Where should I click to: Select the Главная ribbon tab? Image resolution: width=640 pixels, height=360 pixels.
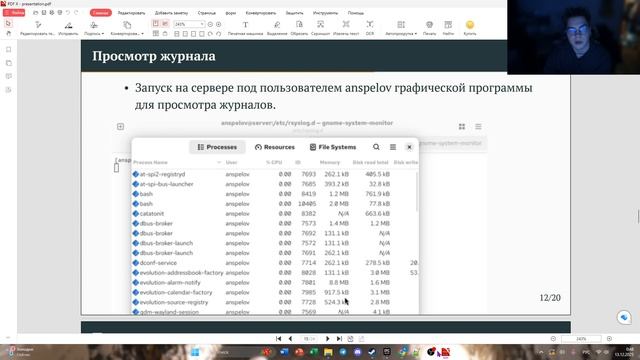click(x=101, y=13)
